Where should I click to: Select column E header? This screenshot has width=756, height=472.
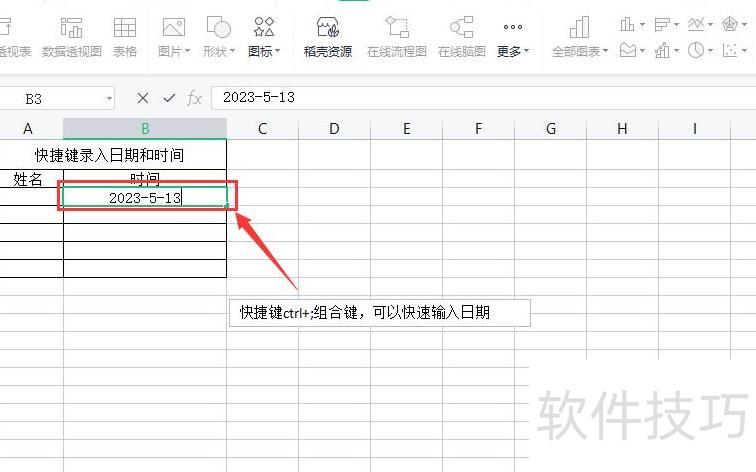pyautogui.click(x=406, y=129)
